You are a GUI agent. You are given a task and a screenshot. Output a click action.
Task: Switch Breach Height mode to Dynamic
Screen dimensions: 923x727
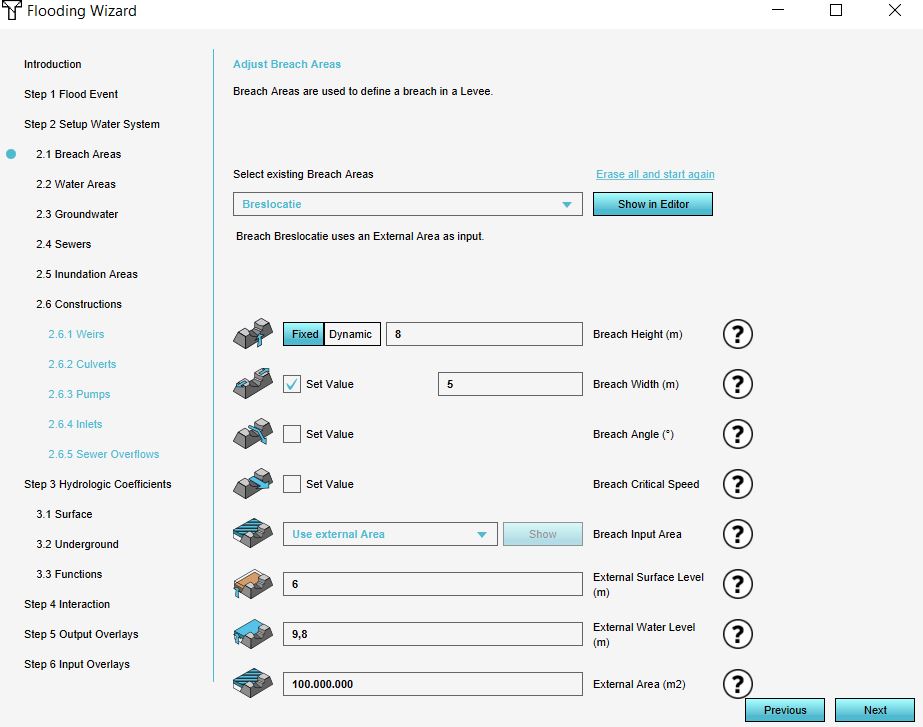click(x=351, y=334)
